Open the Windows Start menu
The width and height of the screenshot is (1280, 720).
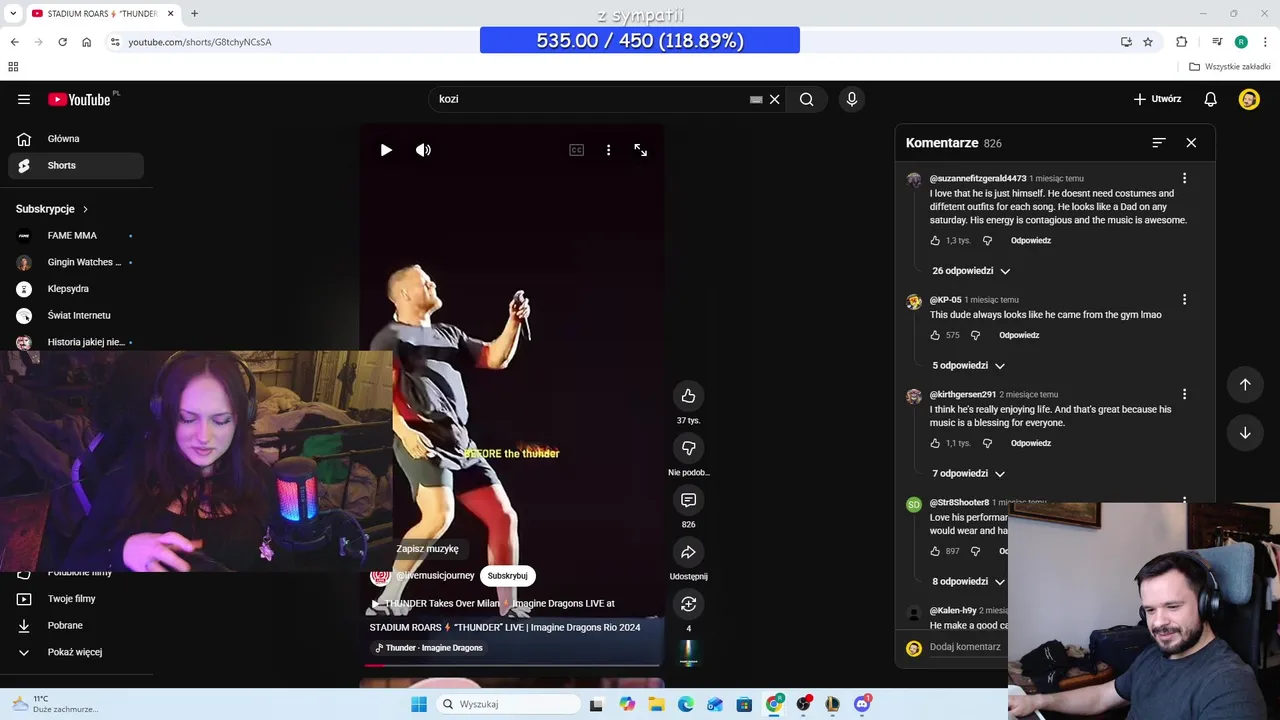419,704
